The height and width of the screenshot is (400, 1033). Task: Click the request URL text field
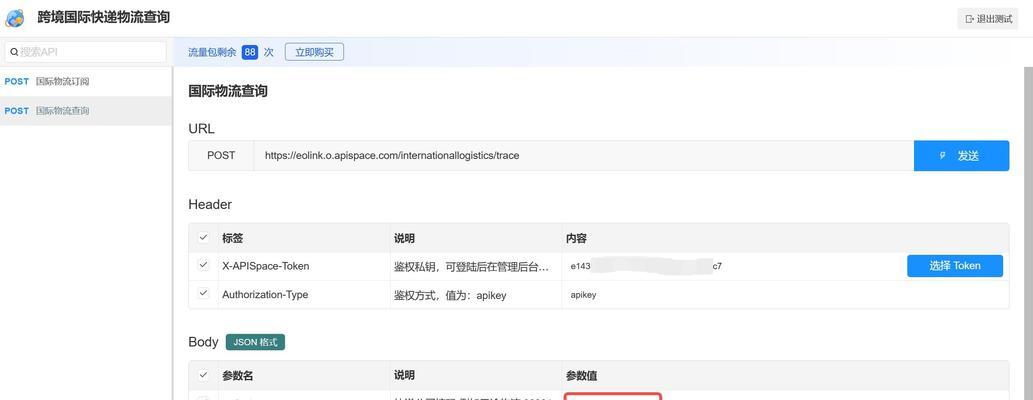[x=582, y=156]
